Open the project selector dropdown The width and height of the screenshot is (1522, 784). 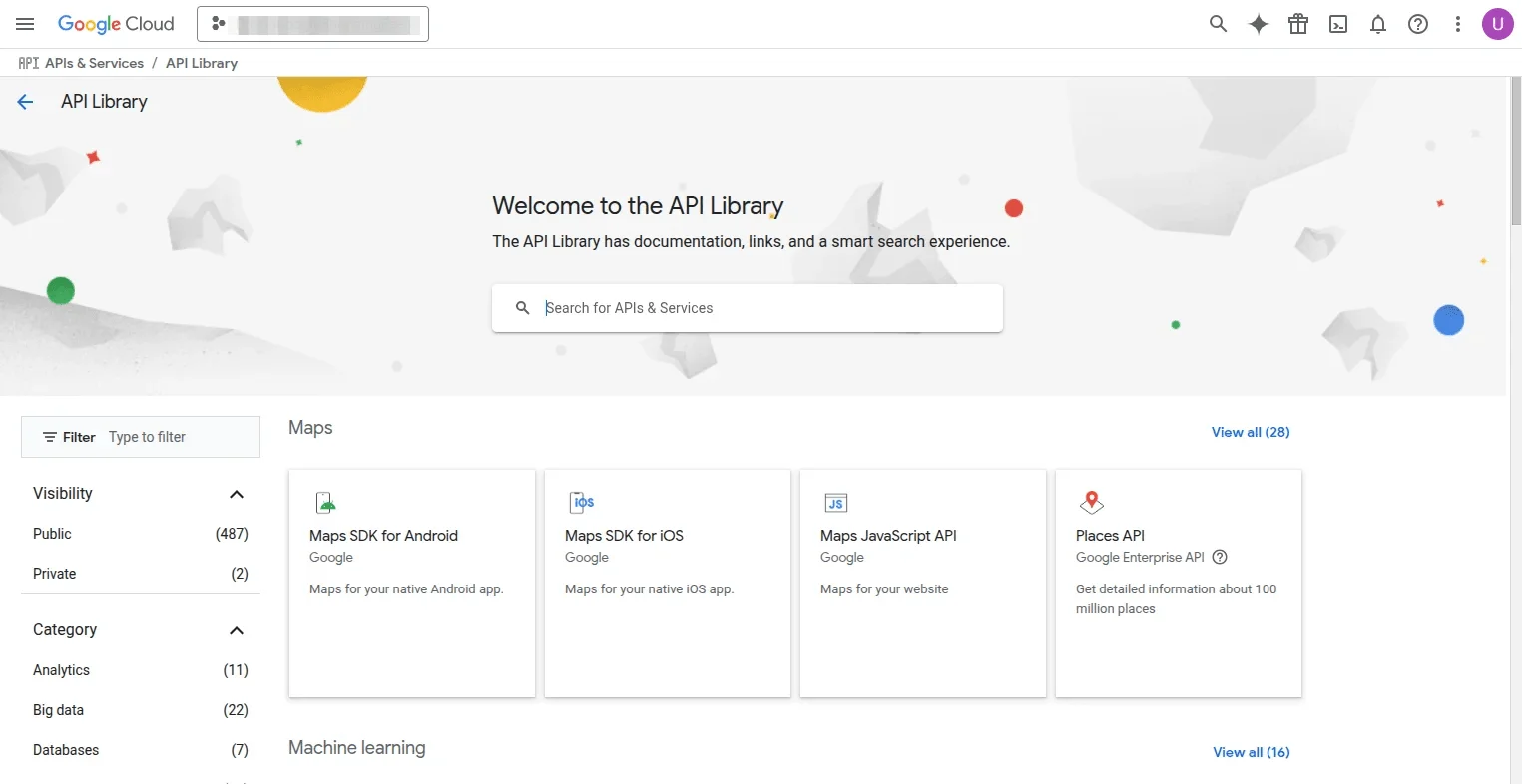tap(312, 24)
